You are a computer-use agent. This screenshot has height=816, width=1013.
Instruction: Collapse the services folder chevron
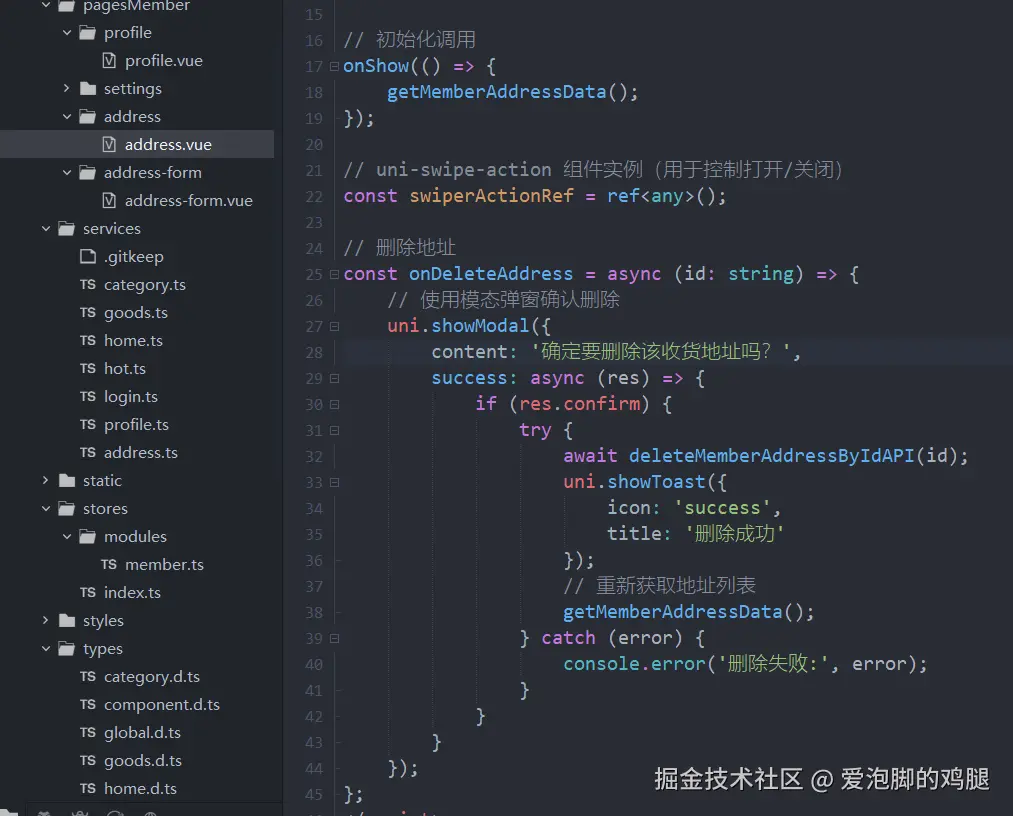[x=46, y=229]
